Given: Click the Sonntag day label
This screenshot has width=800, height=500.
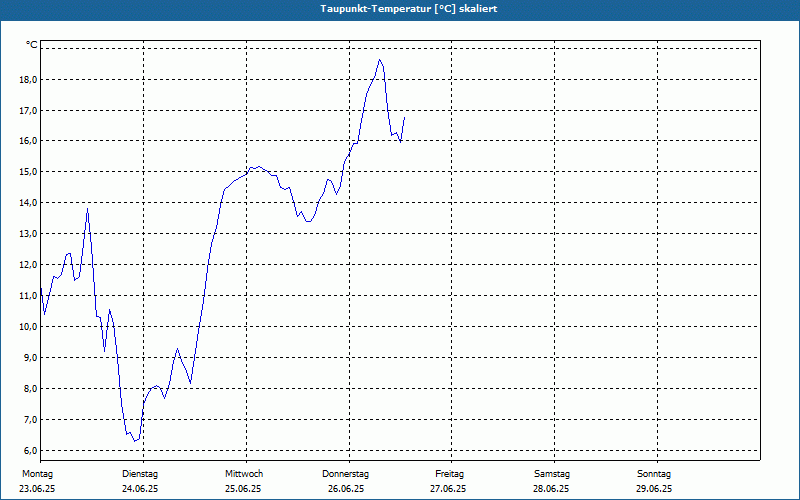Looking at the screenshot, I should [654, 474].
